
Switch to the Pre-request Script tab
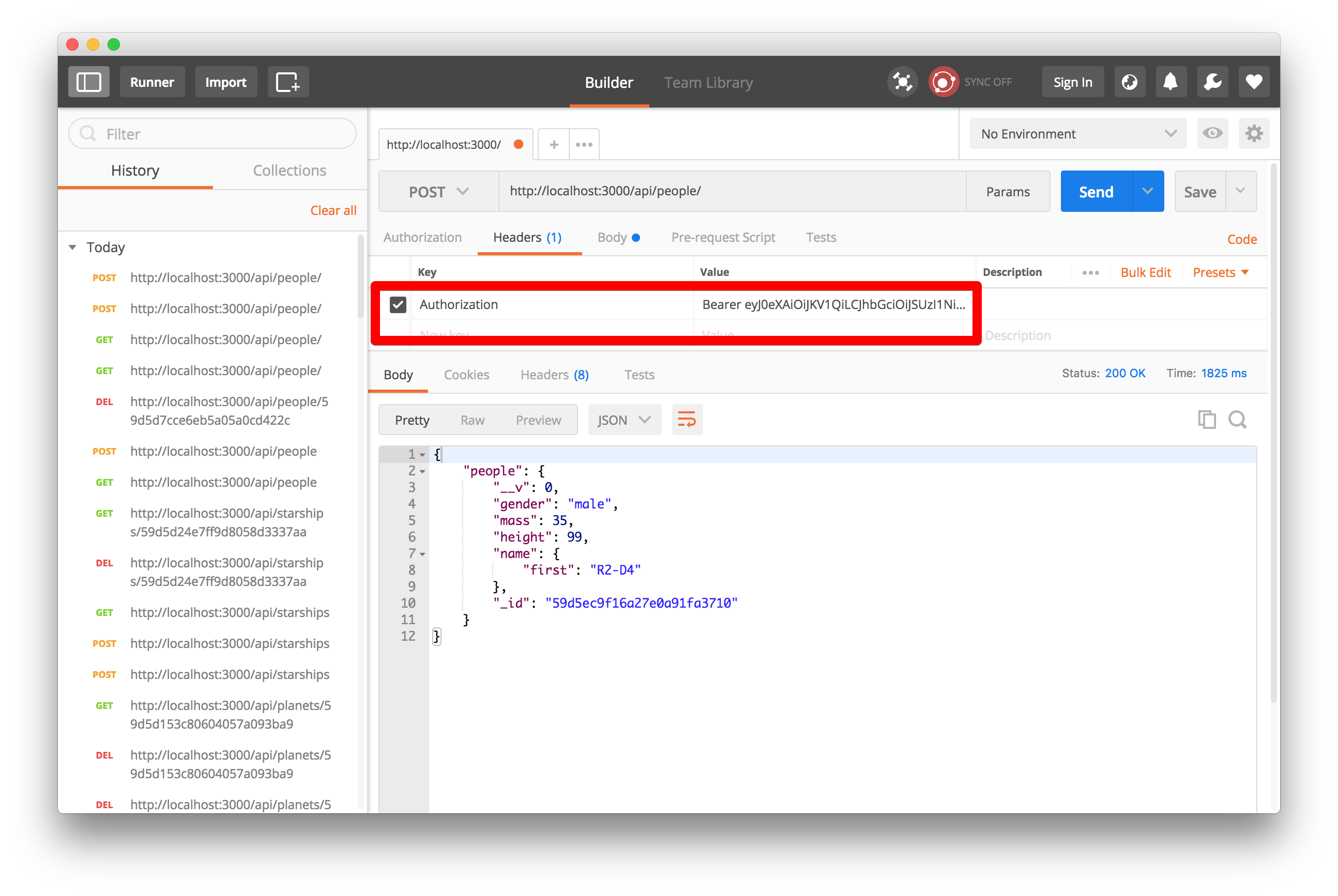tap(723, 237)
